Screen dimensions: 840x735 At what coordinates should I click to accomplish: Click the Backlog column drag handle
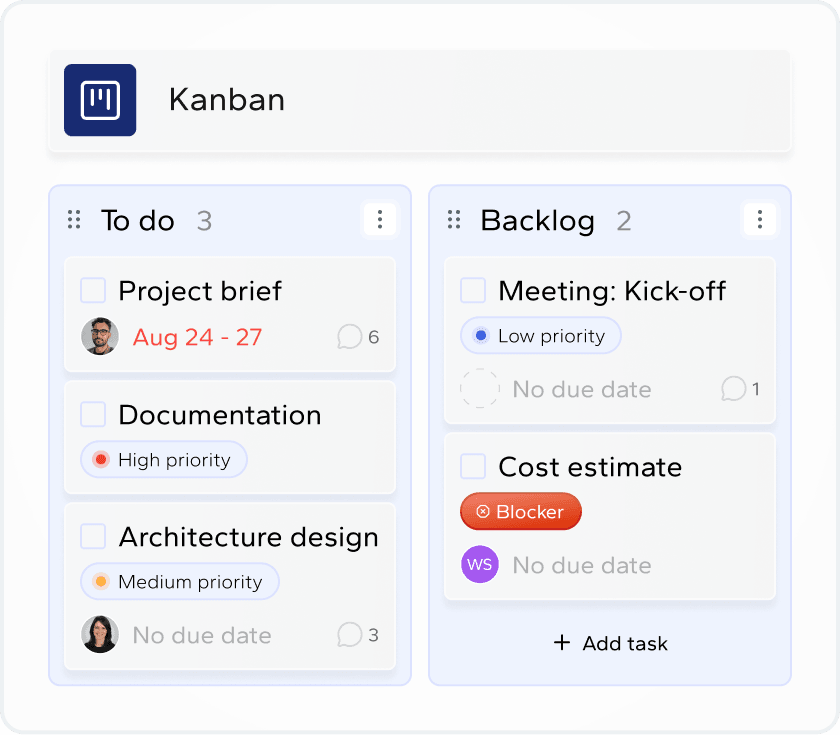click(x=454, y=220)
